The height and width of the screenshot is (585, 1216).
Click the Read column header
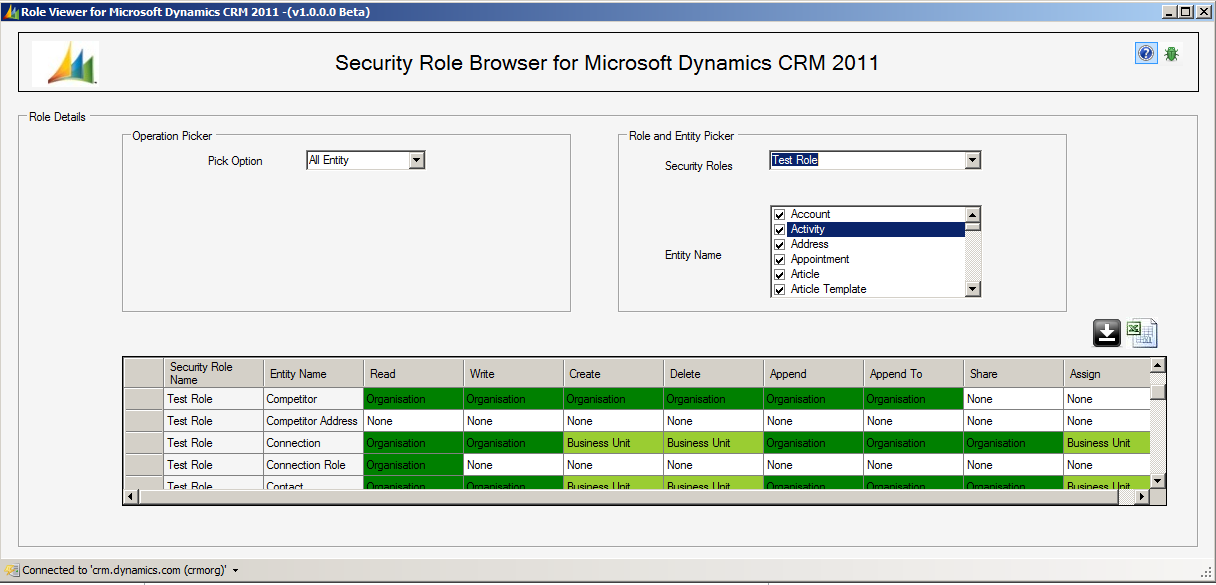[x=413, y=373]
